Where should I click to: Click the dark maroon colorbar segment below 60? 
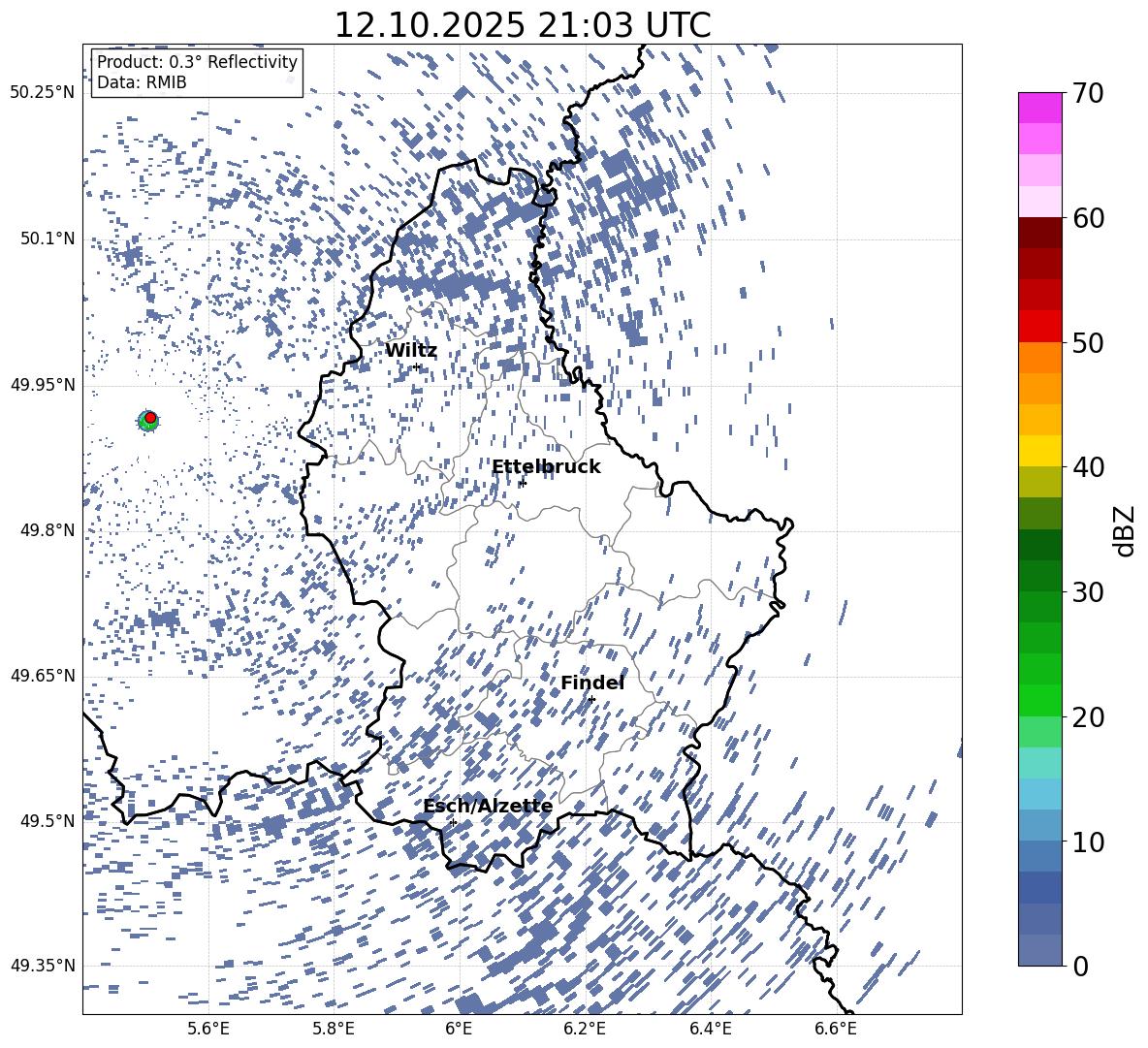[x=1039, y=232]
